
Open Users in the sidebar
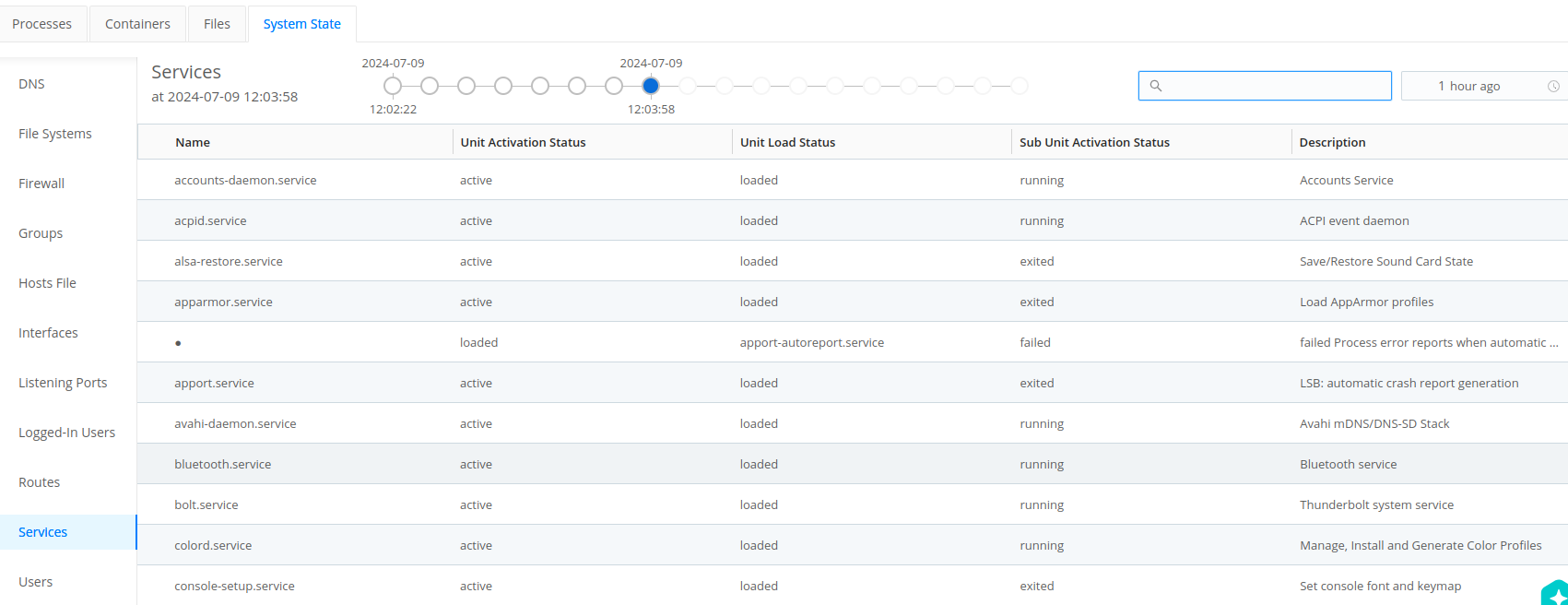point(35,582)
